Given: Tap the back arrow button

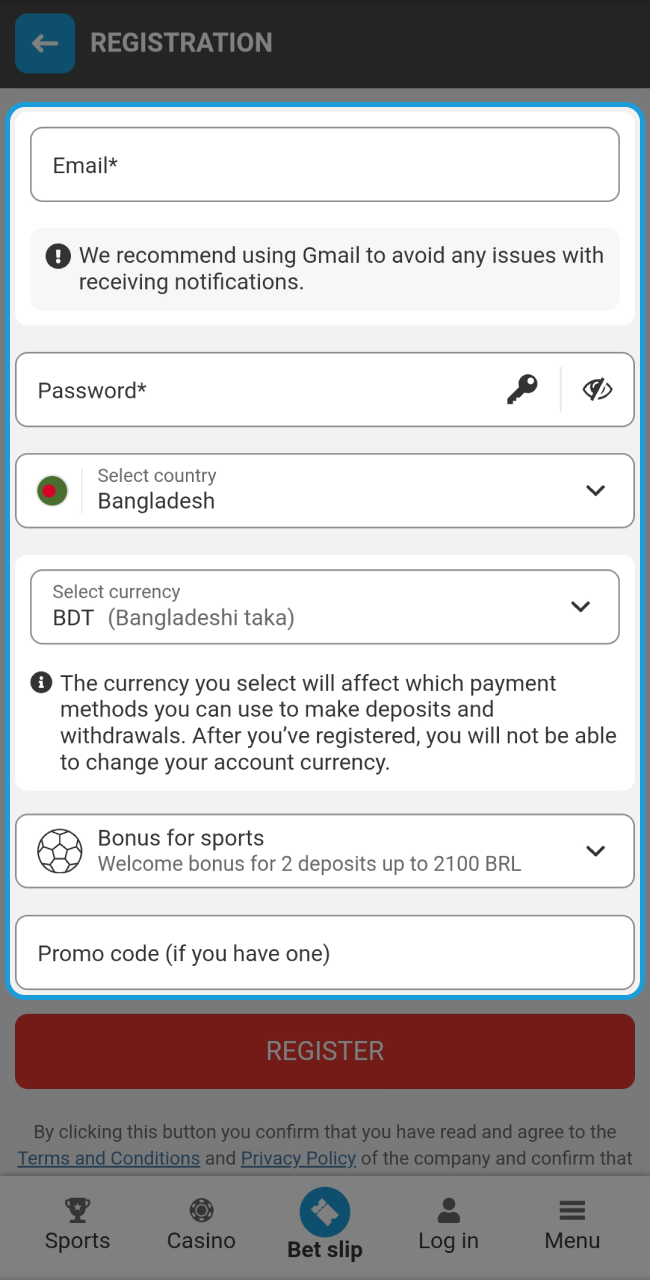Looking at the screenshot, I should tap(45, 43).
